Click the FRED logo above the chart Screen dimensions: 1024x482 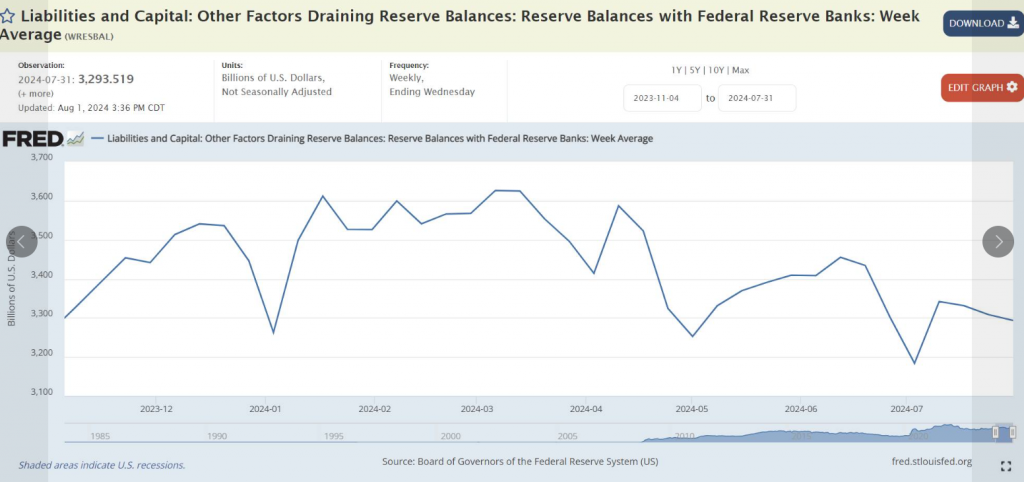33,139
